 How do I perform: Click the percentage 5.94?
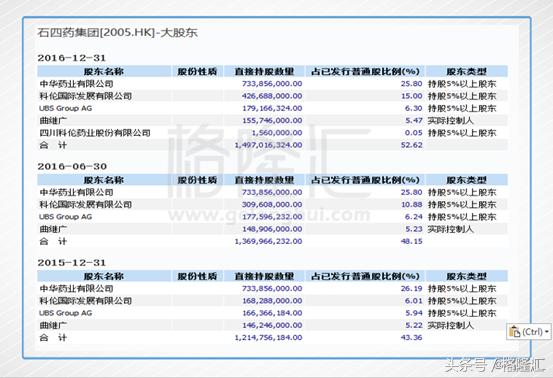pos(414,313)
